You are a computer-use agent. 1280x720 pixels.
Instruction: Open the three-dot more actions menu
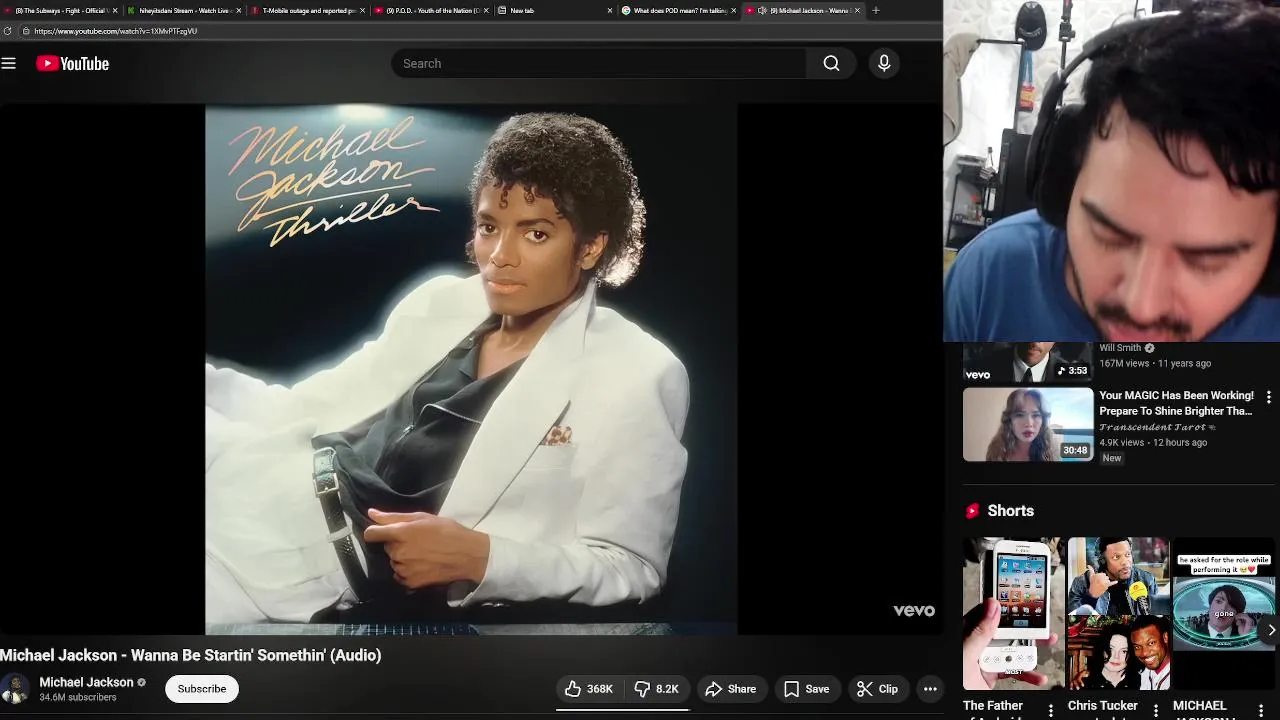coord(930,689)
